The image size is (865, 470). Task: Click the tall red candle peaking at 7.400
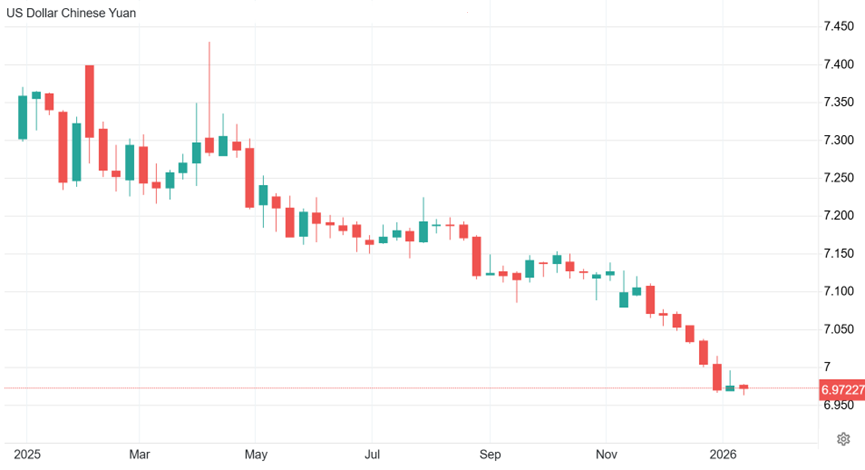(x=89, y=100)
